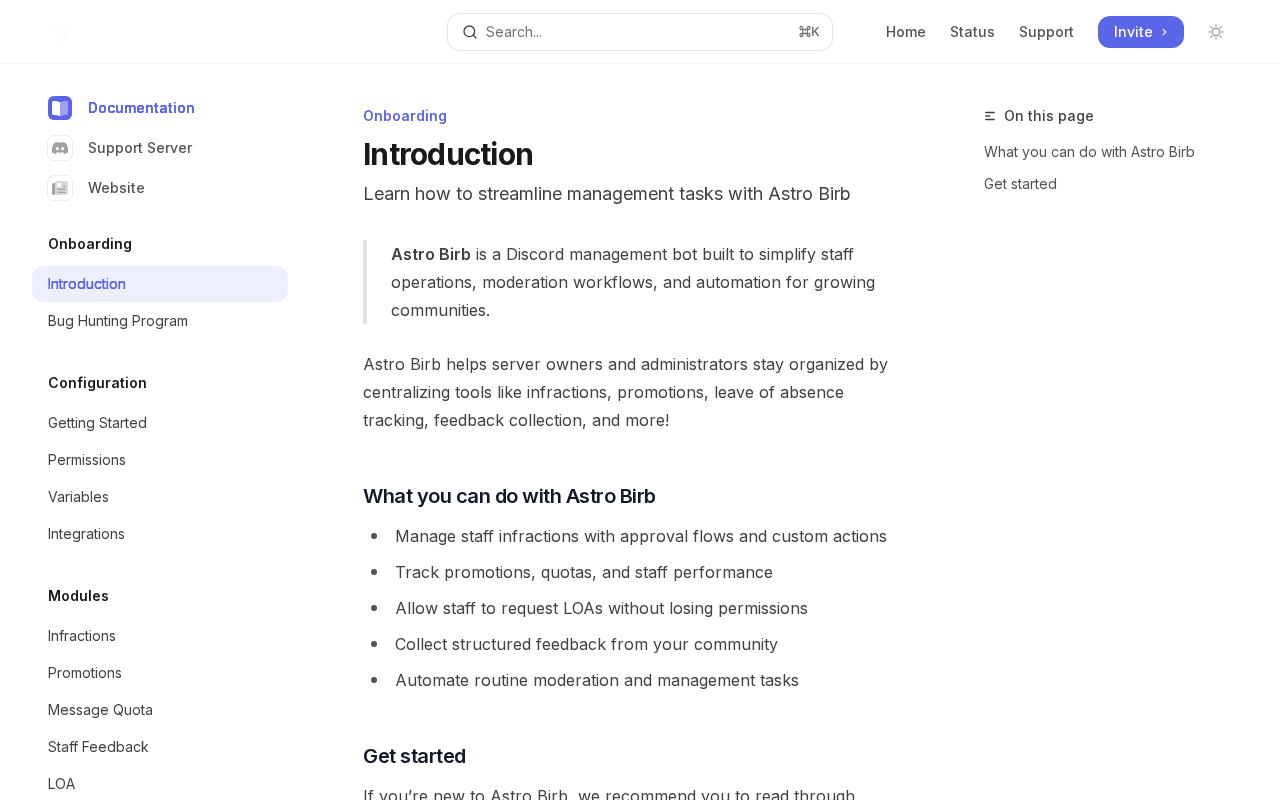This screenshot has height=800, width=1280.
Task: Open the Status nav link
Action: 972,32
